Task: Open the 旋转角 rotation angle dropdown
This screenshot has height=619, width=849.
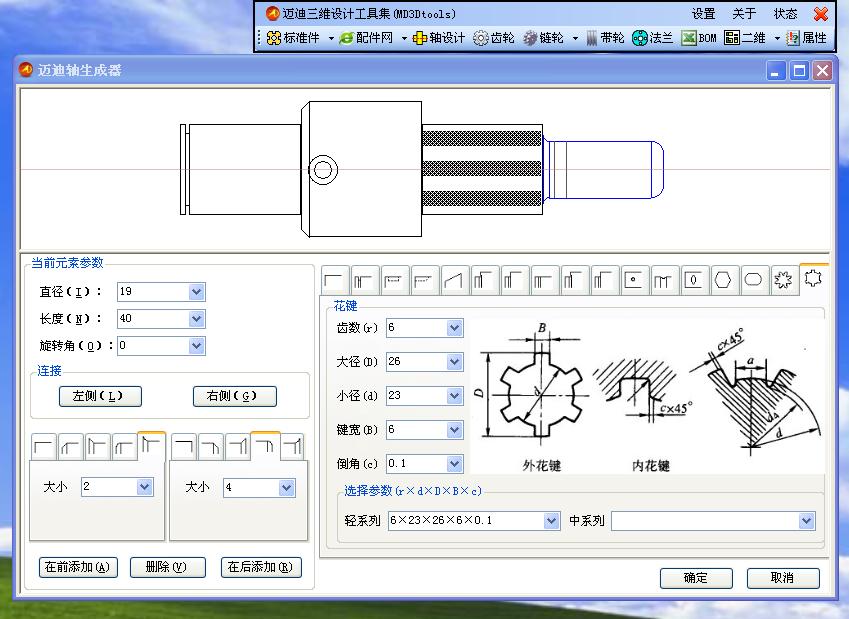Action: pos(197,346)
